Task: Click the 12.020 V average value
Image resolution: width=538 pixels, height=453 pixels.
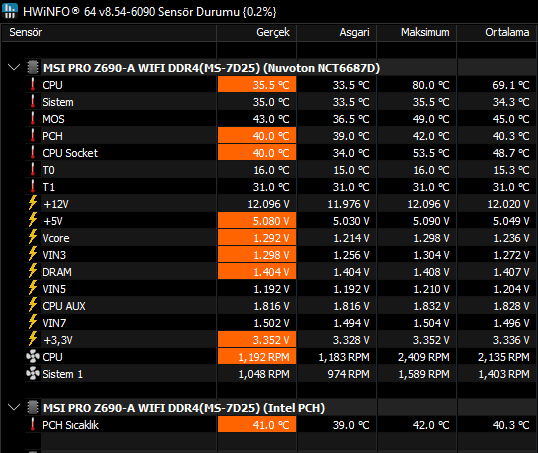Action: 508,204
